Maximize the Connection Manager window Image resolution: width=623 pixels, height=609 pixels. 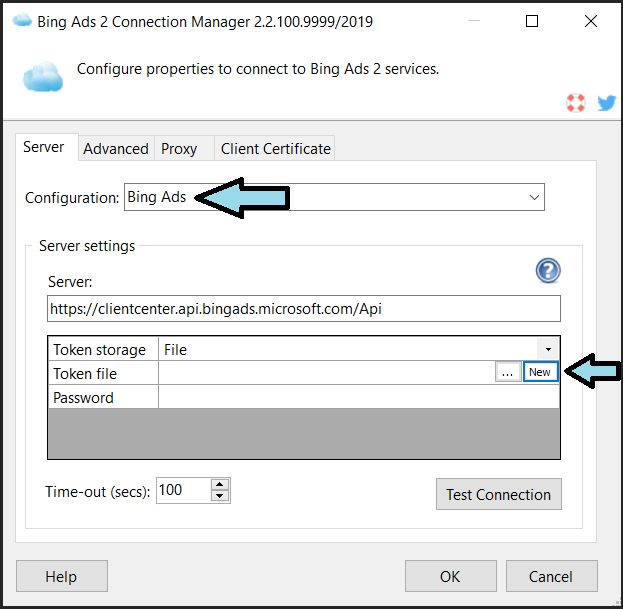click(x=532, y=21)
